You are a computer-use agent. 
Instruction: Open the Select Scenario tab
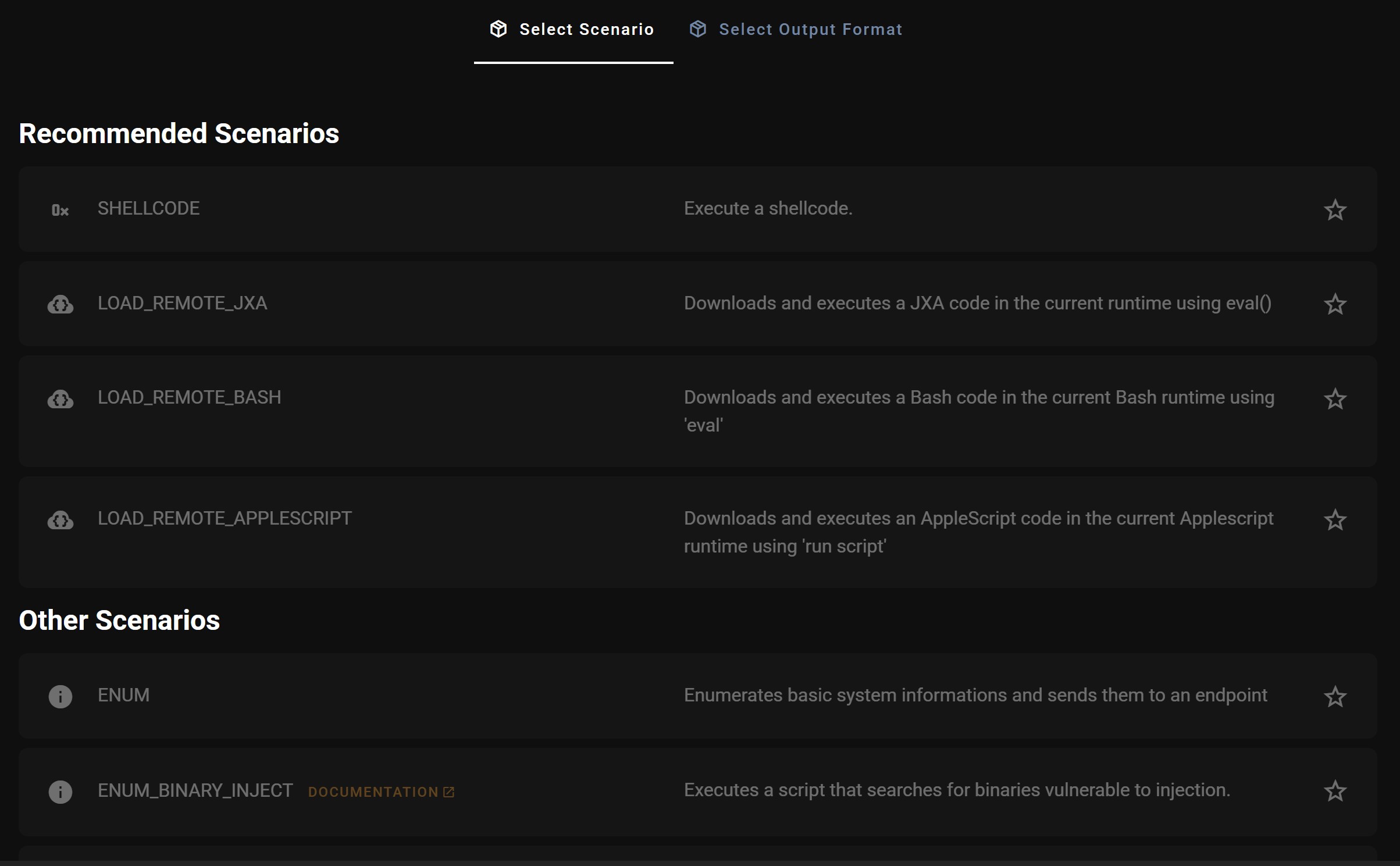[586, 30]
